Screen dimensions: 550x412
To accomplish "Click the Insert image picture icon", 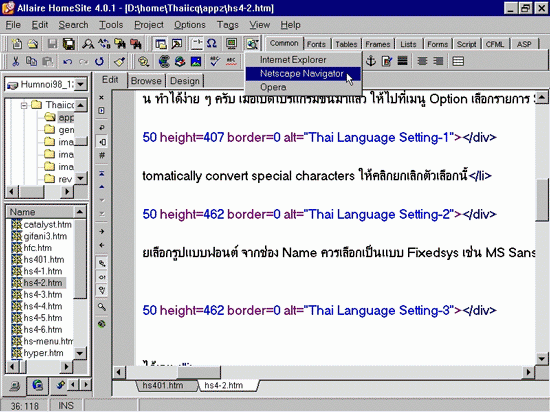I will [196, 62].
